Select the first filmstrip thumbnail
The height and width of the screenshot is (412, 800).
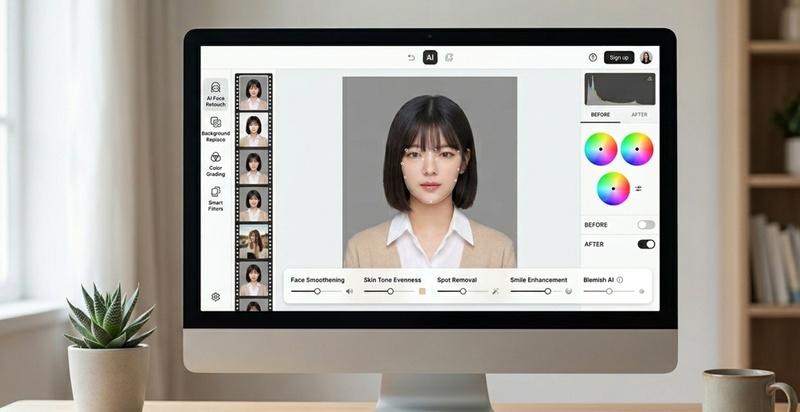[254, 93]
